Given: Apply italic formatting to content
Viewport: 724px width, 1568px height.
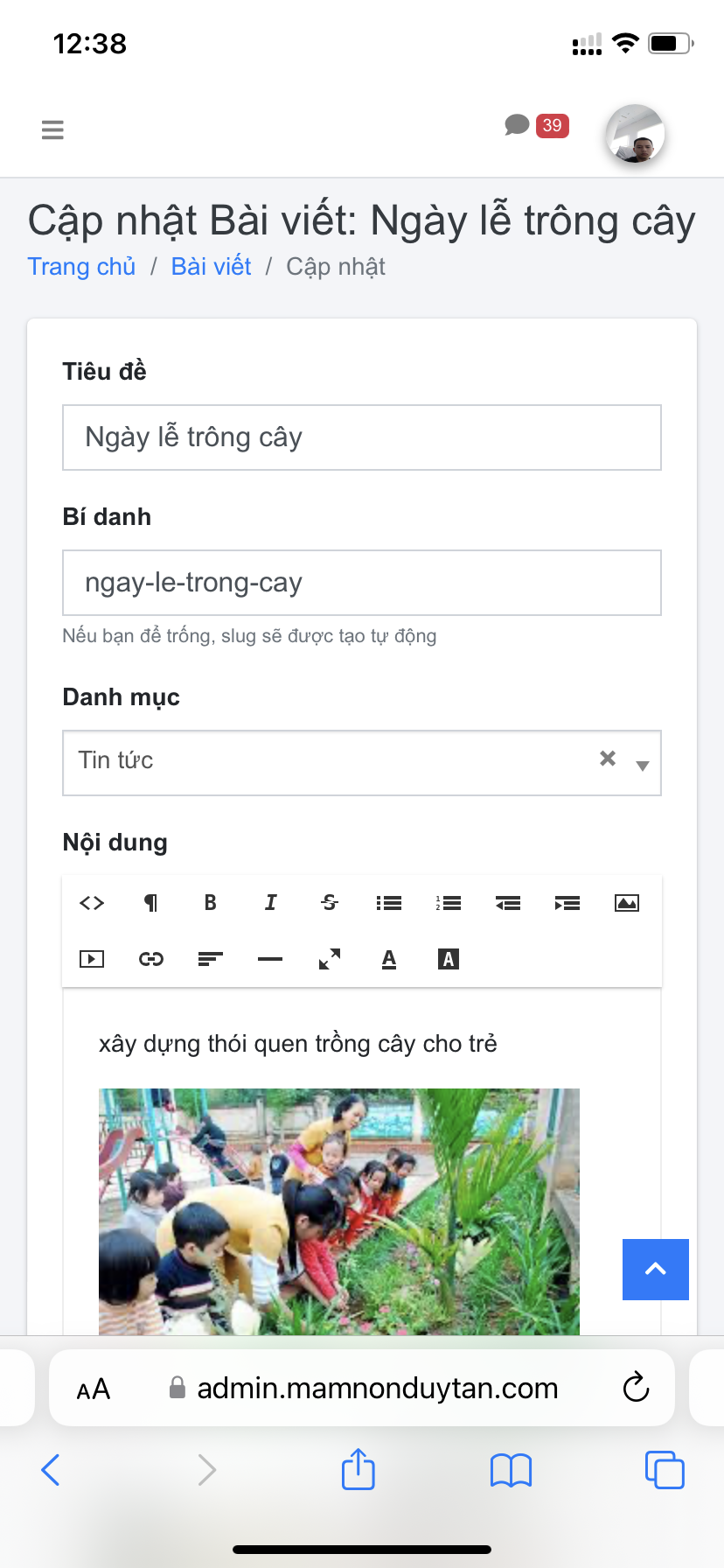Looking at the screenshot, I should [x=270, y=903].
